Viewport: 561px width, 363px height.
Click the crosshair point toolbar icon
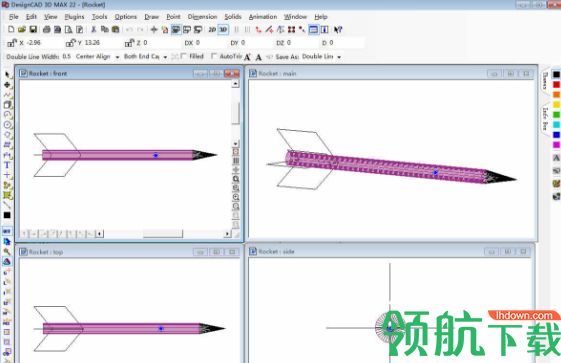(154, 30)
